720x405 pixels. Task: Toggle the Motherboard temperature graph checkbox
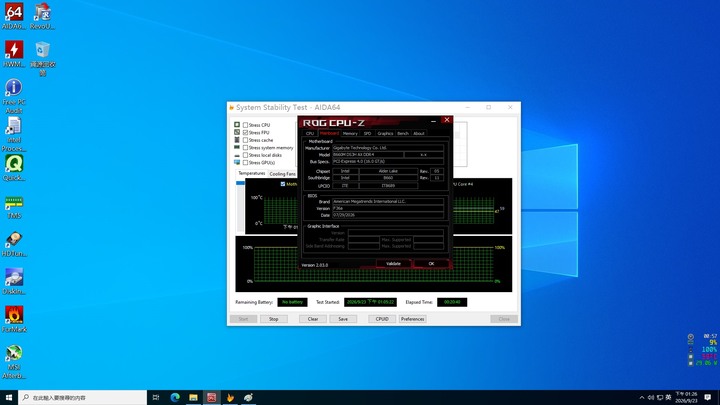pyautogui.click(x=283, y=184)
